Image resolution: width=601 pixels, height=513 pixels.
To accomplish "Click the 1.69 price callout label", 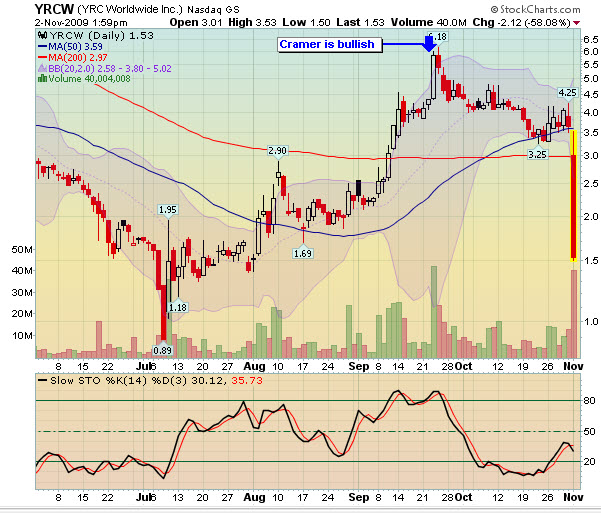I will coord(303,253).
